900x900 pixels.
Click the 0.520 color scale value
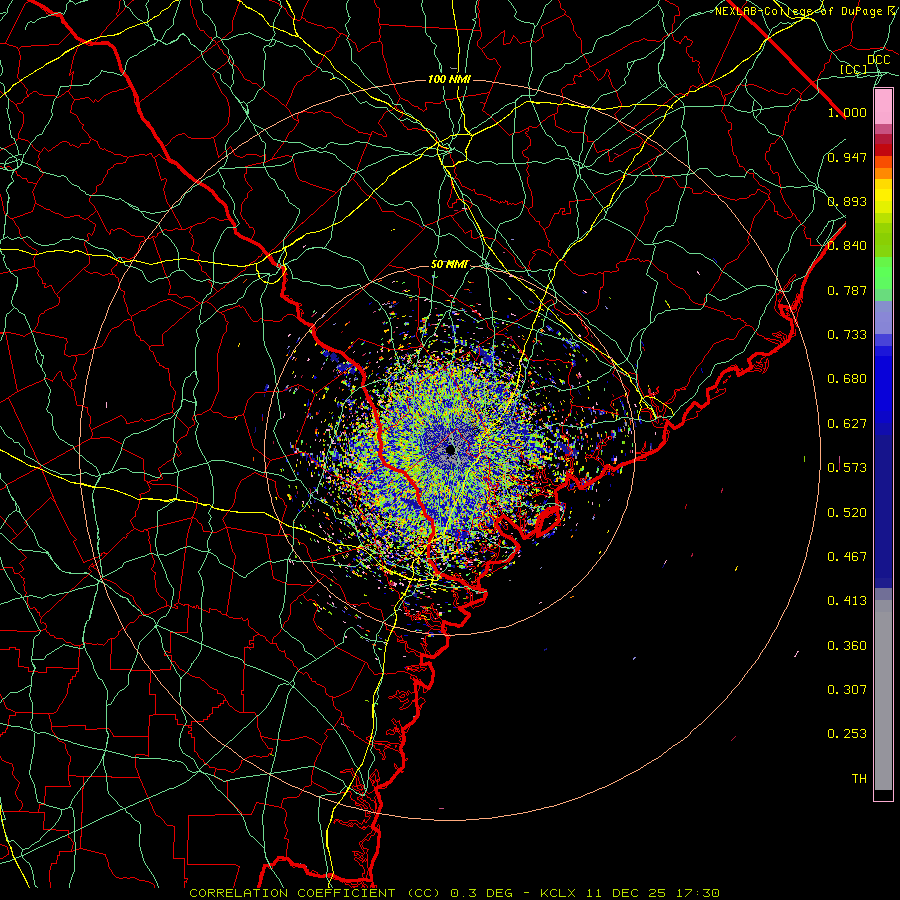pos(847,513)
